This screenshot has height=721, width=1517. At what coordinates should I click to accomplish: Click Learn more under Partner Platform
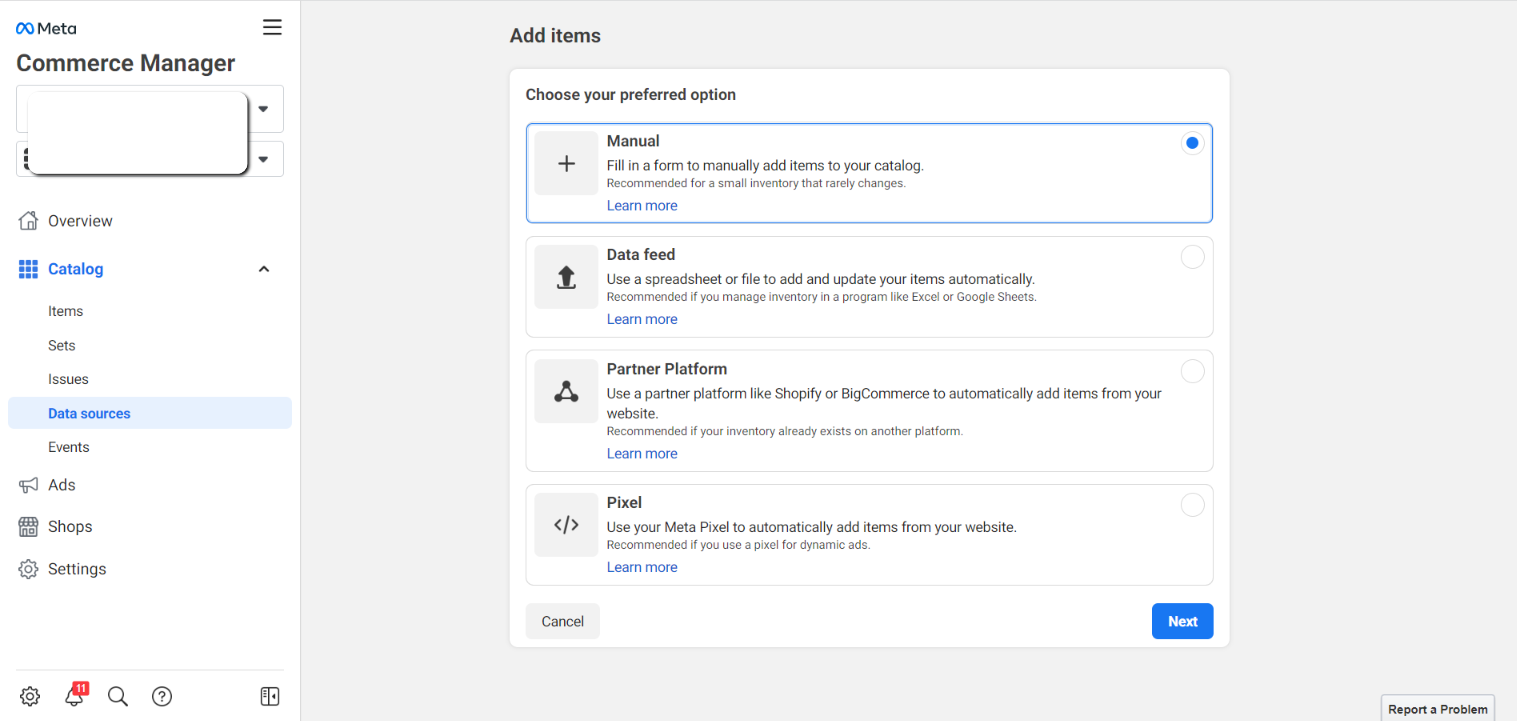pyautogui.click(x=642, y=453)
